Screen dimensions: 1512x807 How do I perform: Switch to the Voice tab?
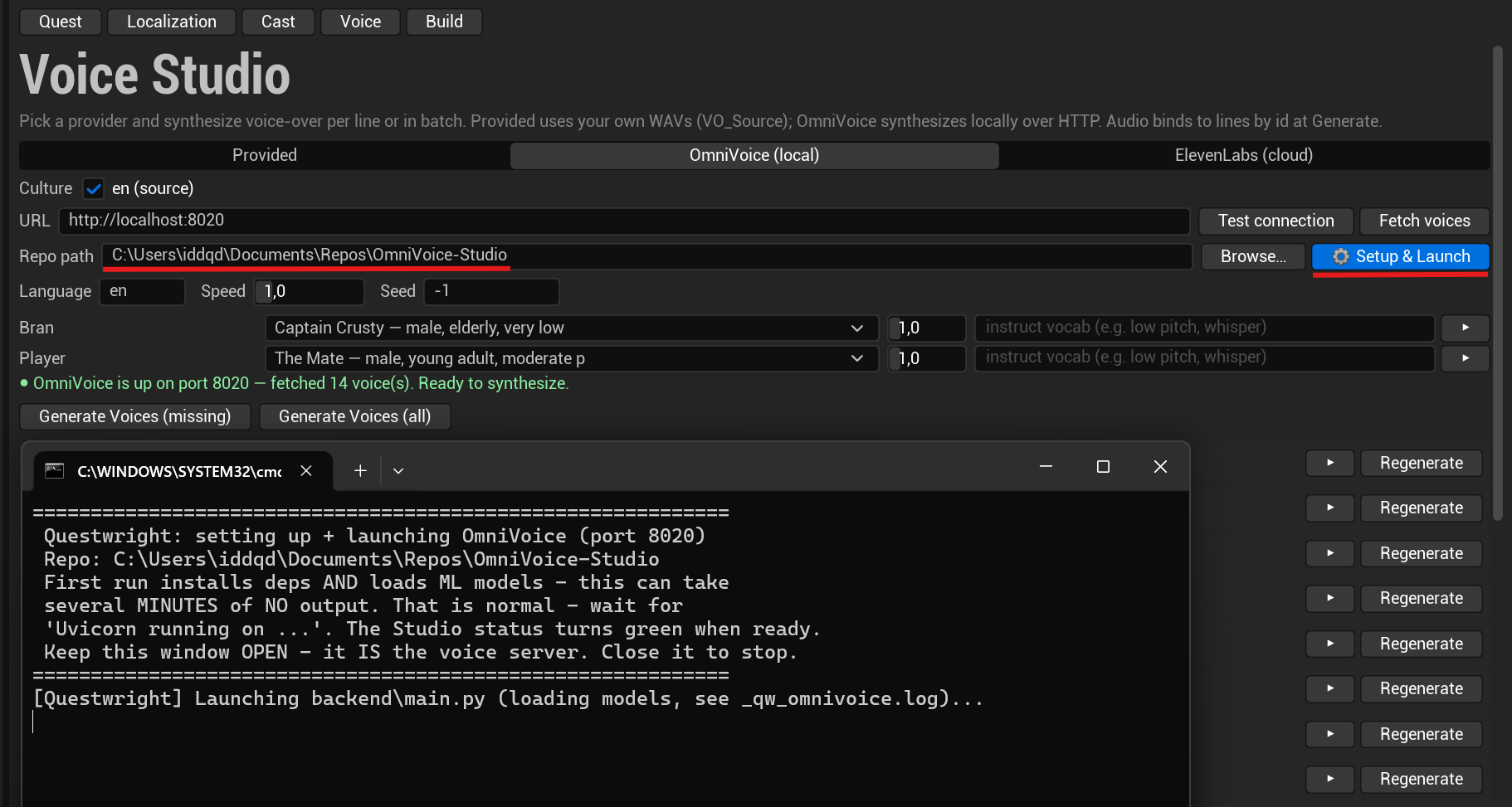tap(360, 22)
